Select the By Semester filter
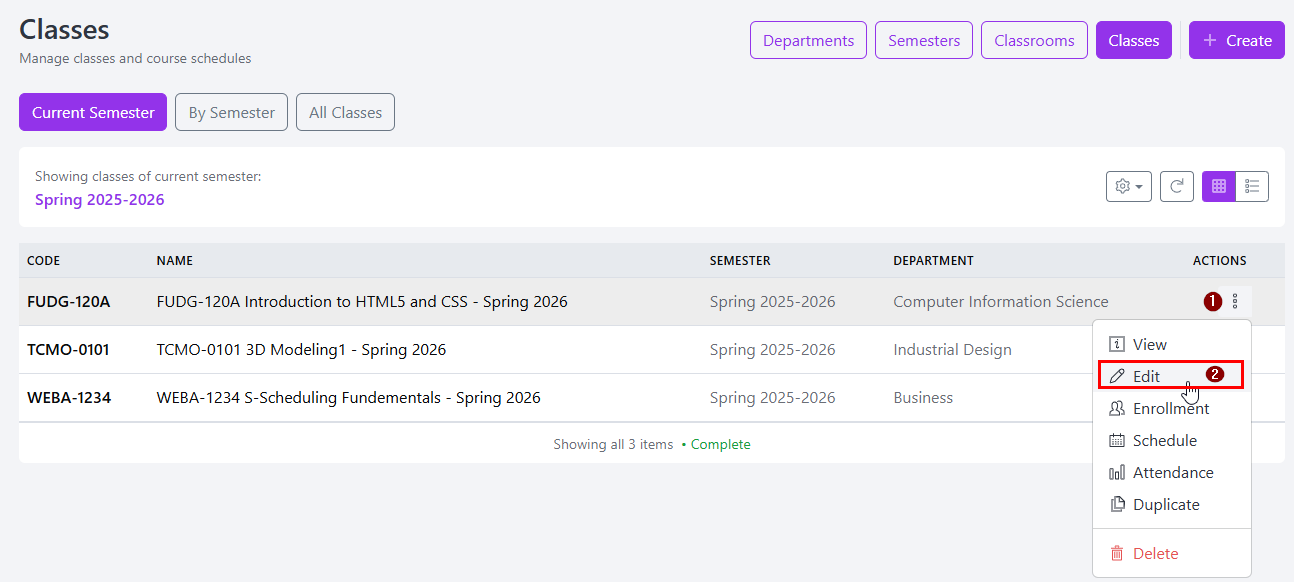Image resolution: width=1294 pixels, height=582 pixels. tap(231, 112)
